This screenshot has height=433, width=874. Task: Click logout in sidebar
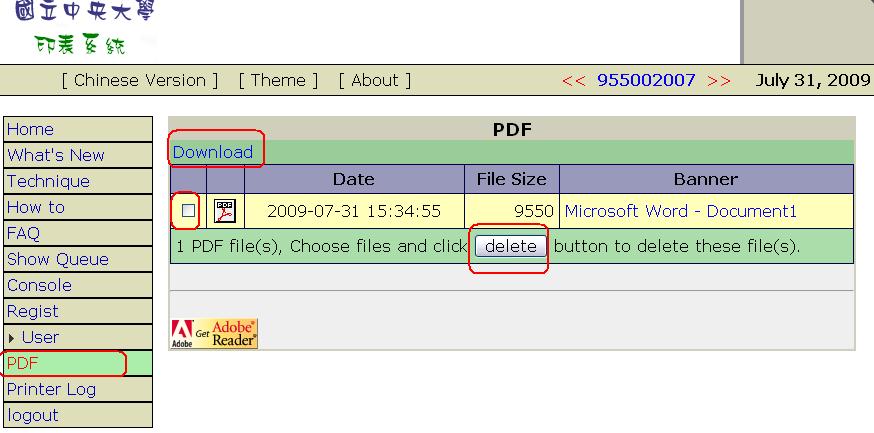32,415
